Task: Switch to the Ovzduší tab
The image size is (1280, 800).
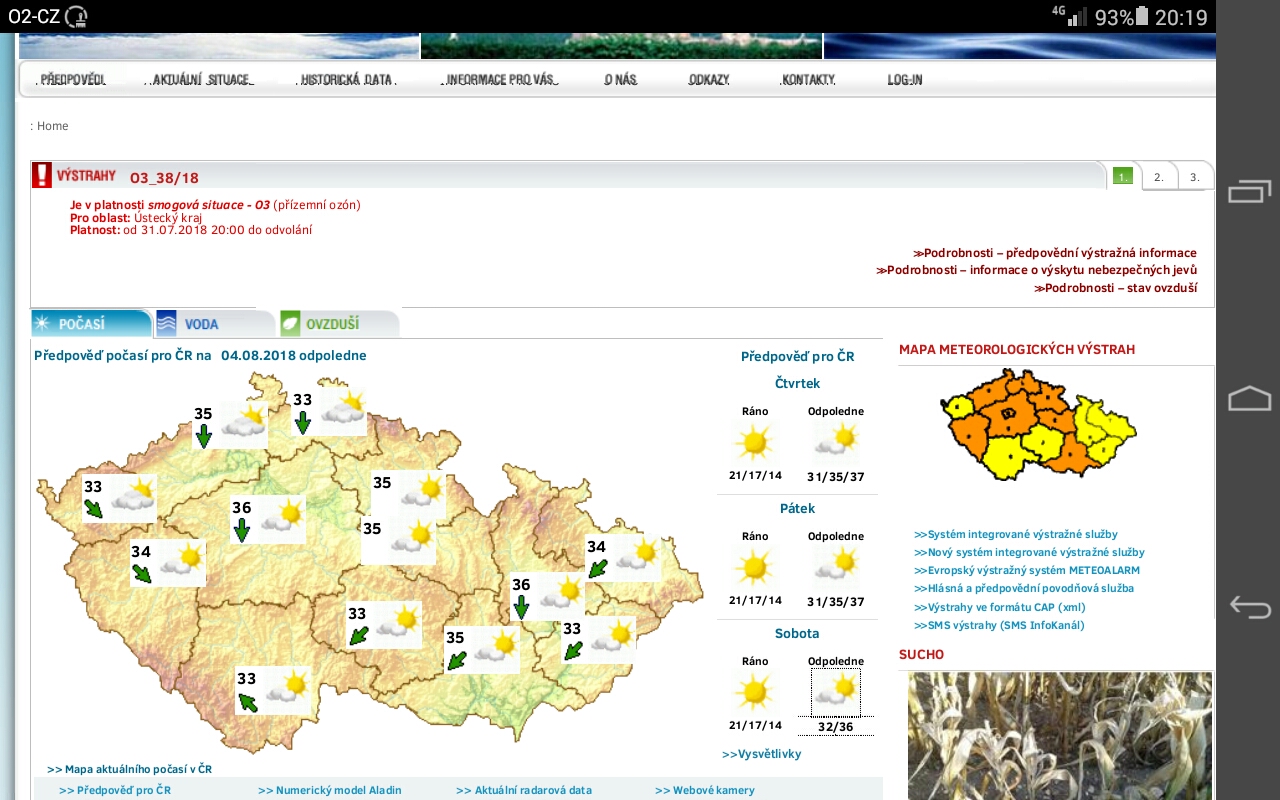Action: coord(338,324)
